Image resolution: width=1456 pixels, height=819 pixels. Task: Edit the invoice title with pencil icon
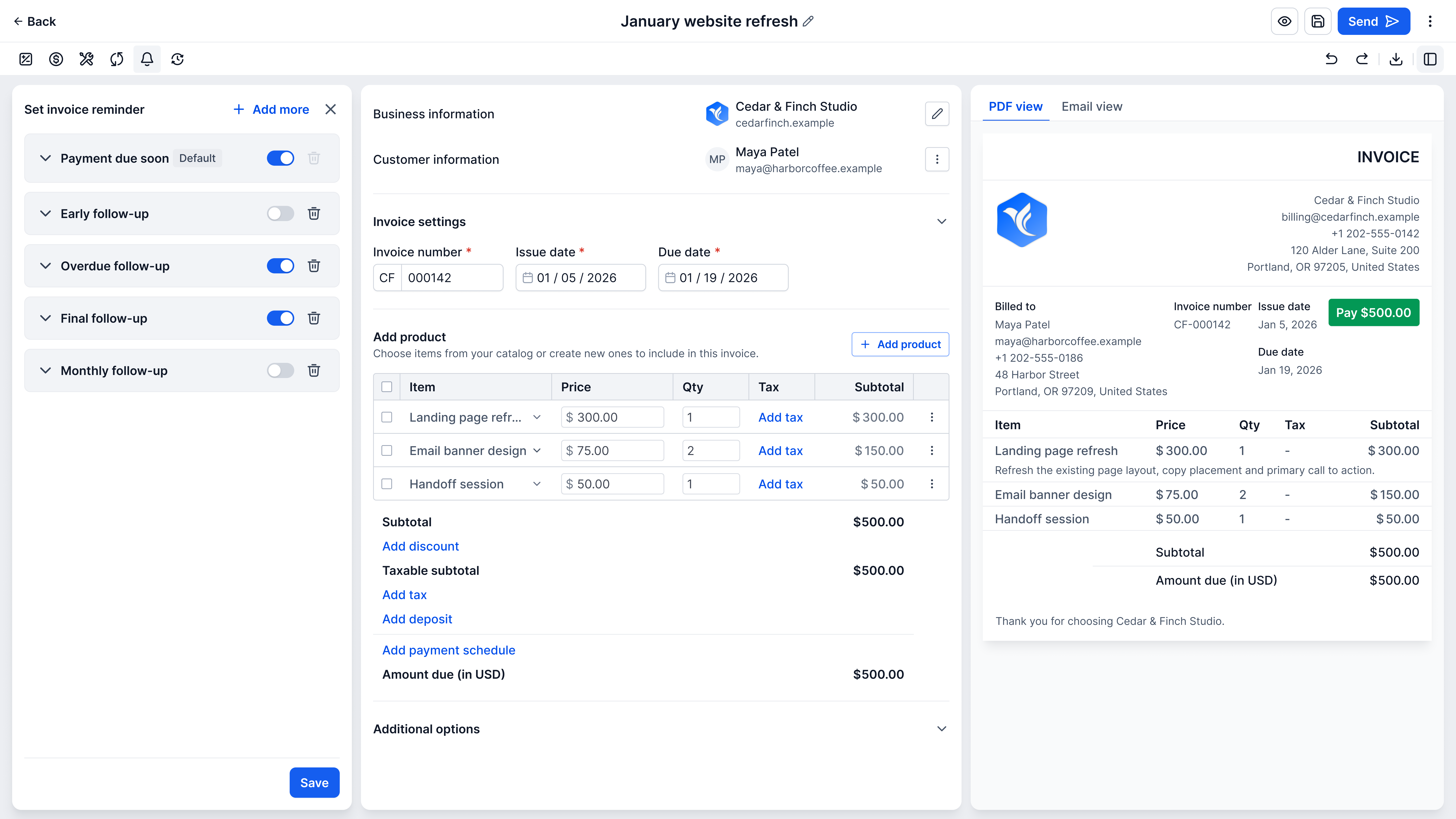[808, 21]
